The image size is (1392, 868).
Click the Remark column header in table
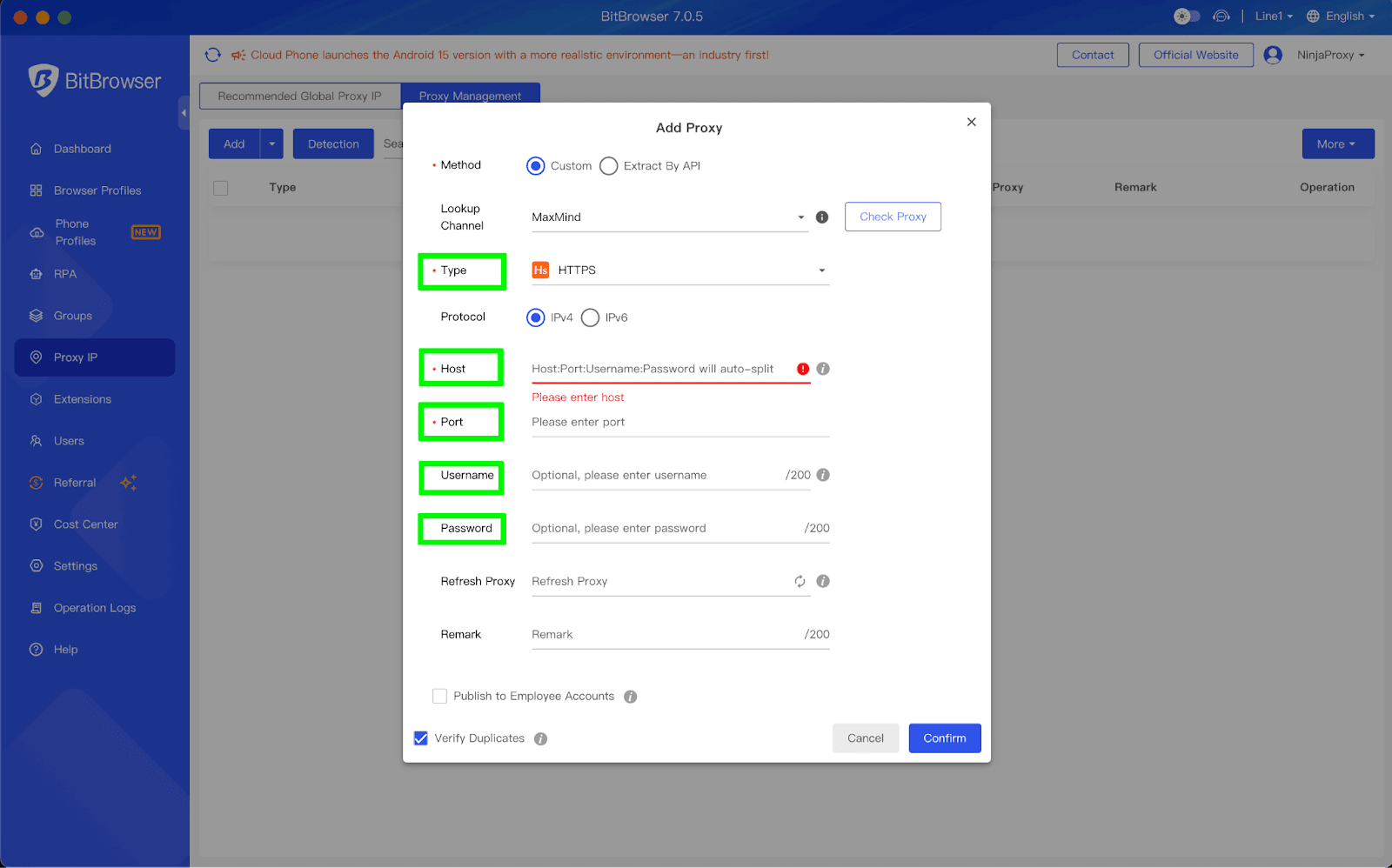click(x=1135, y=187)
